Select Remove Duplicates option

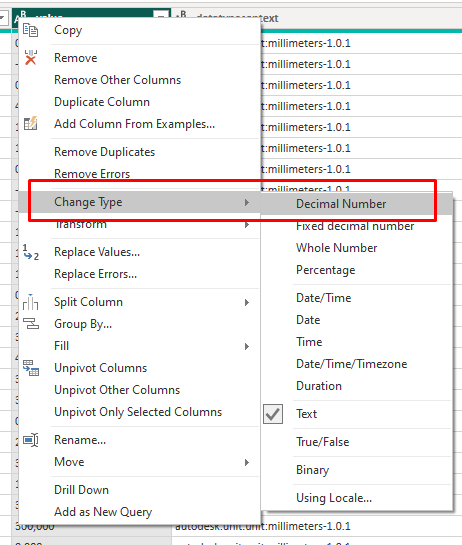pyautogui.click(x=105, y=152)
